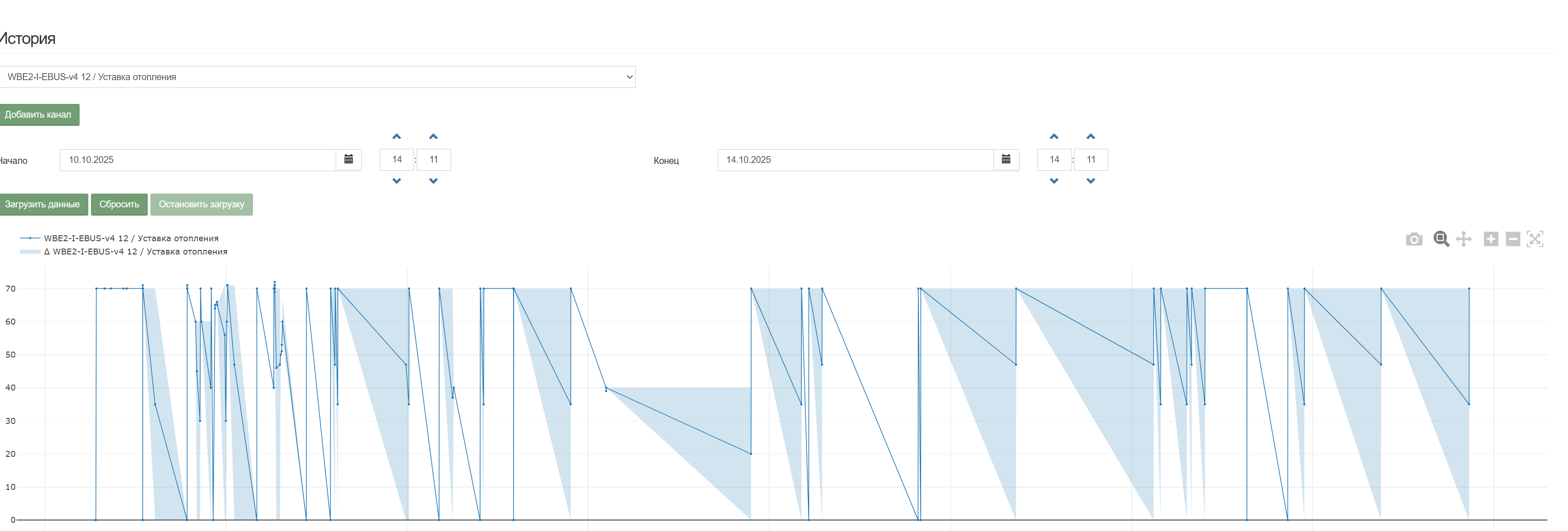The width and height of the screenshot is (1568, 531).
Task: Decrease the start minute with down arrow
Action: 433,181
